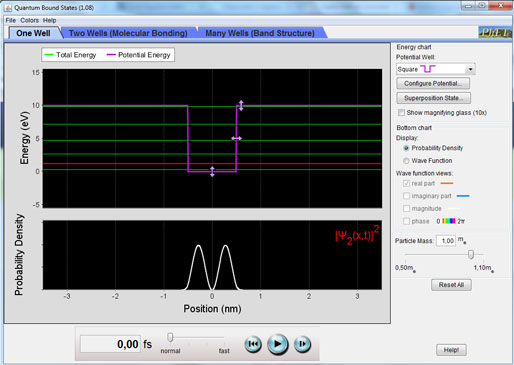The height and width of the screenshot is (365, 514).
Task: Click the phase rainbow color bar
Action: [449, 221]
